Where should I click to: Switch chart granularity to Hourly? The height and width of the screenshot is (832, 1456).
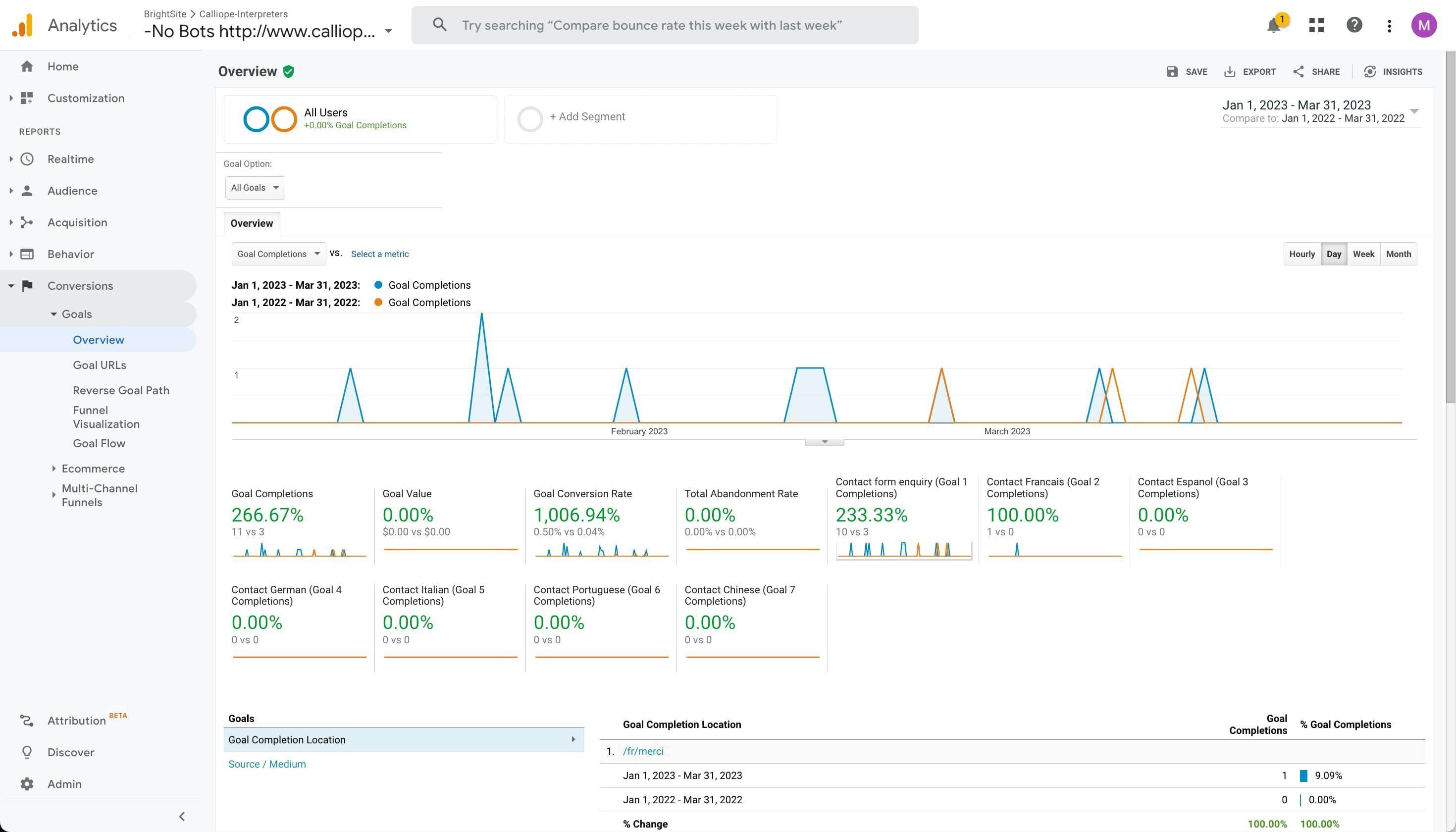(1301, 254)
